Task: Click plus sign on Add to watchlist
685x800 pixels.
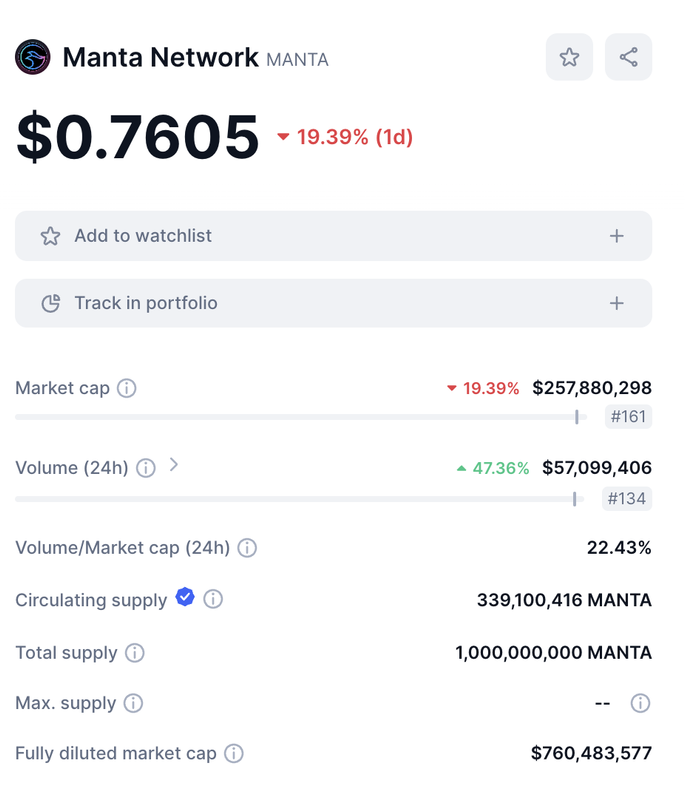Action: [x=617, y=236]
